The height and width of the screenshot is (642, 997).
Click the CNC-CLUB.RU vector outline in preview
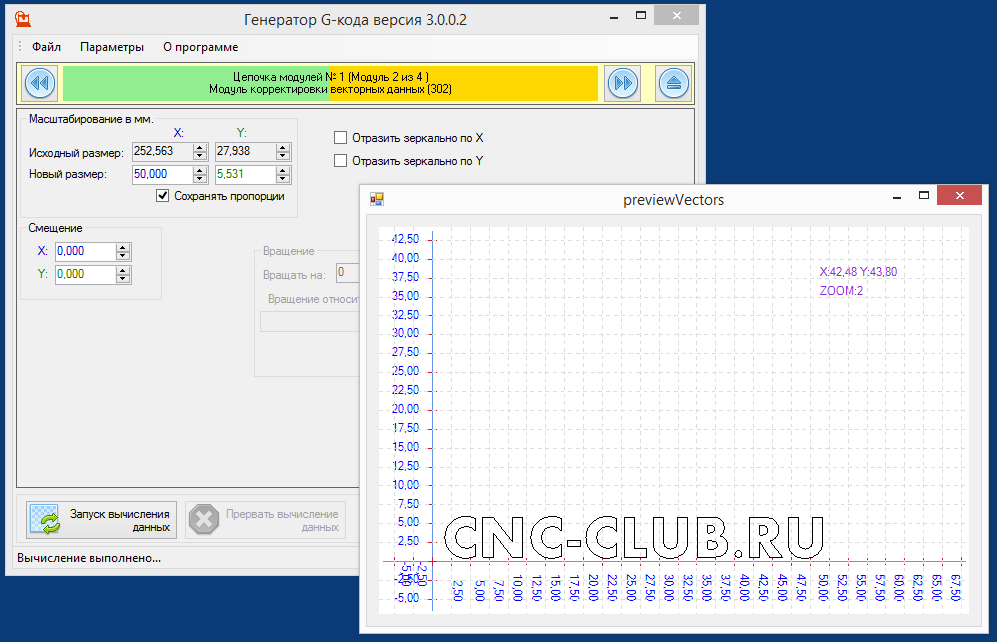point(633,537)
